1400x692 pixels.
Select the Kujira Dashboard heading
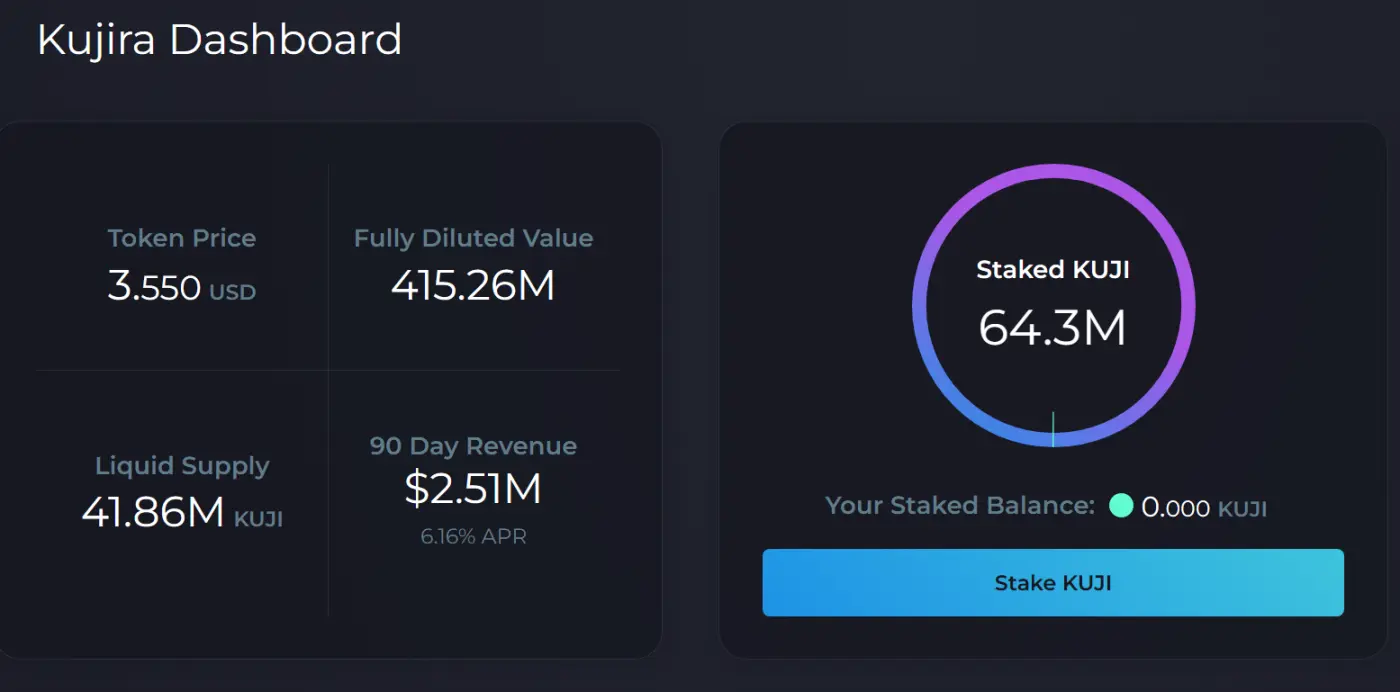click(220, 40)
